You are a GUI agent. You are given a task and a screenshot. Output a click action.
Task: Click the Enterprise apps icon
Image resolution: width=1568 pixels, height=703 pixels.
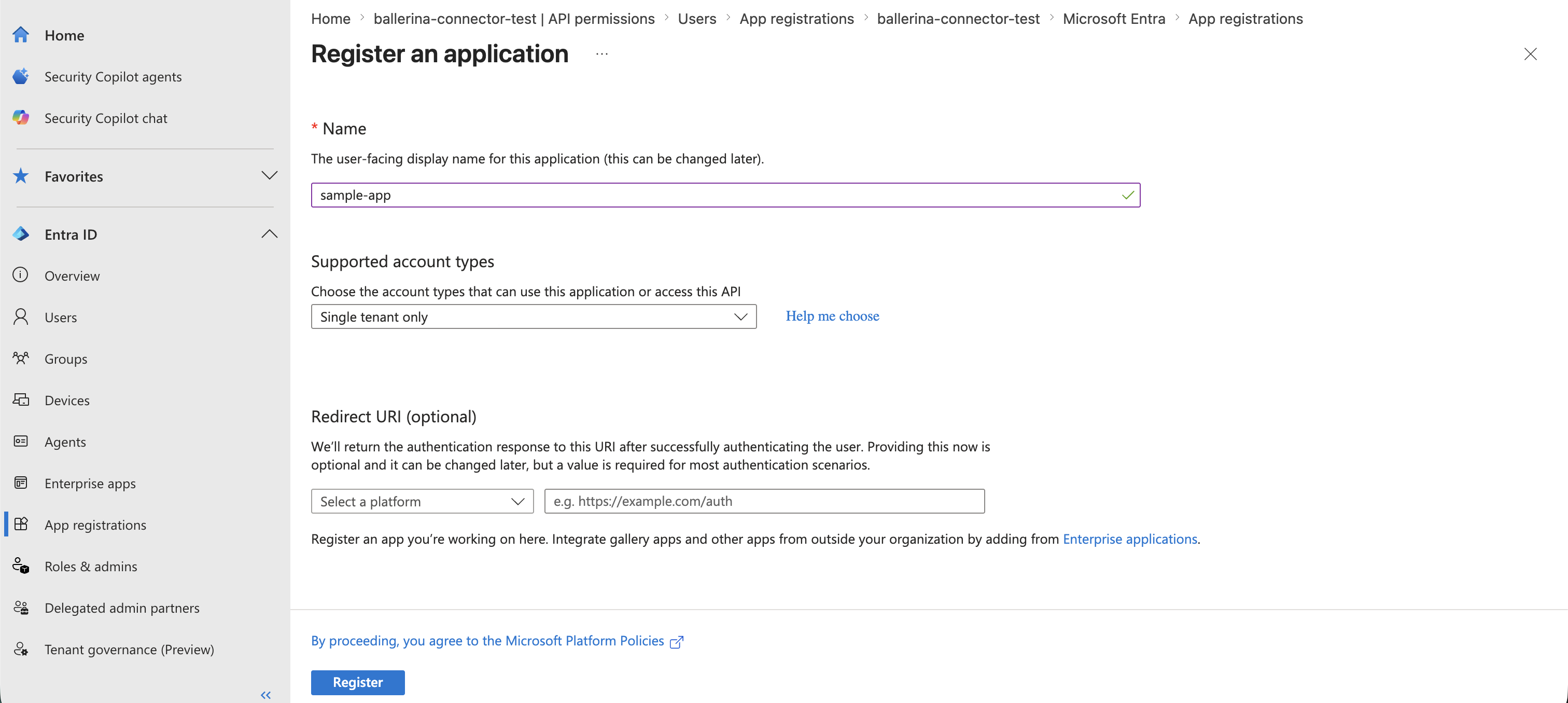point(21,483)
